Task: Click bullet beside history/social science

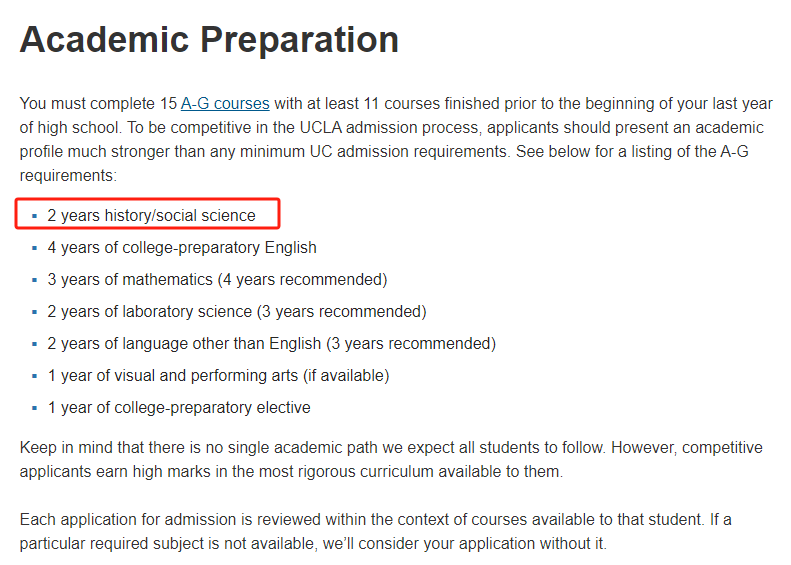Action: pos(34,216)
